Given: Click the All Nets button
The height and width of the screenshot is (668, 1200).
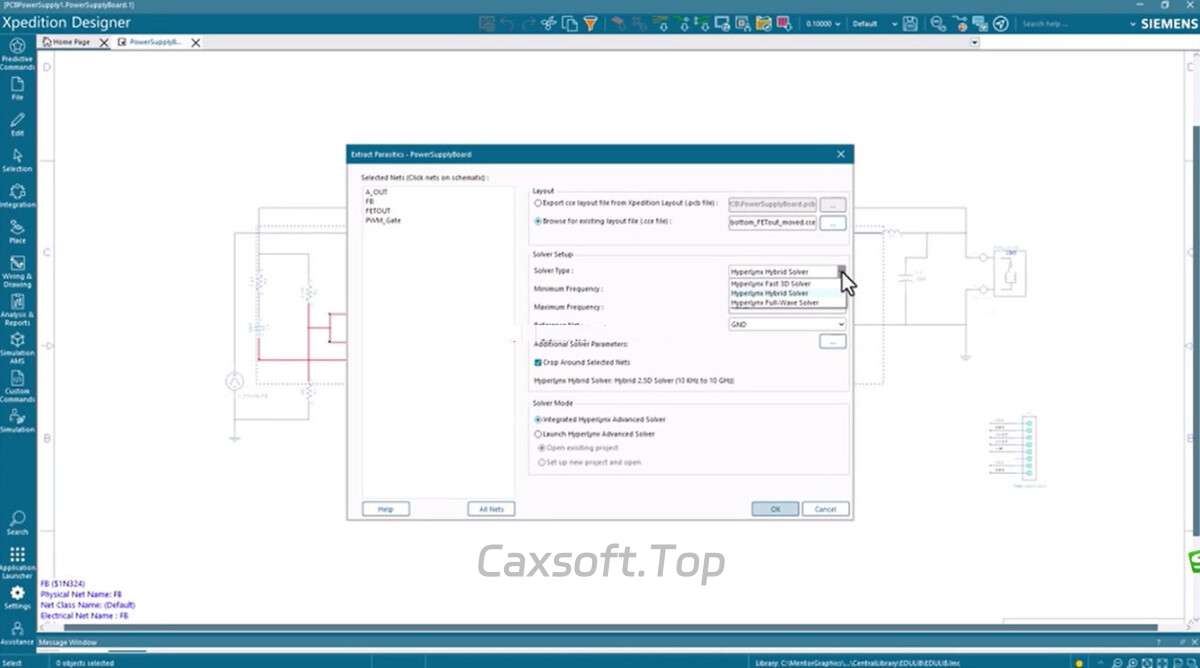Looking at the screenshot, I should click(491, 509).
